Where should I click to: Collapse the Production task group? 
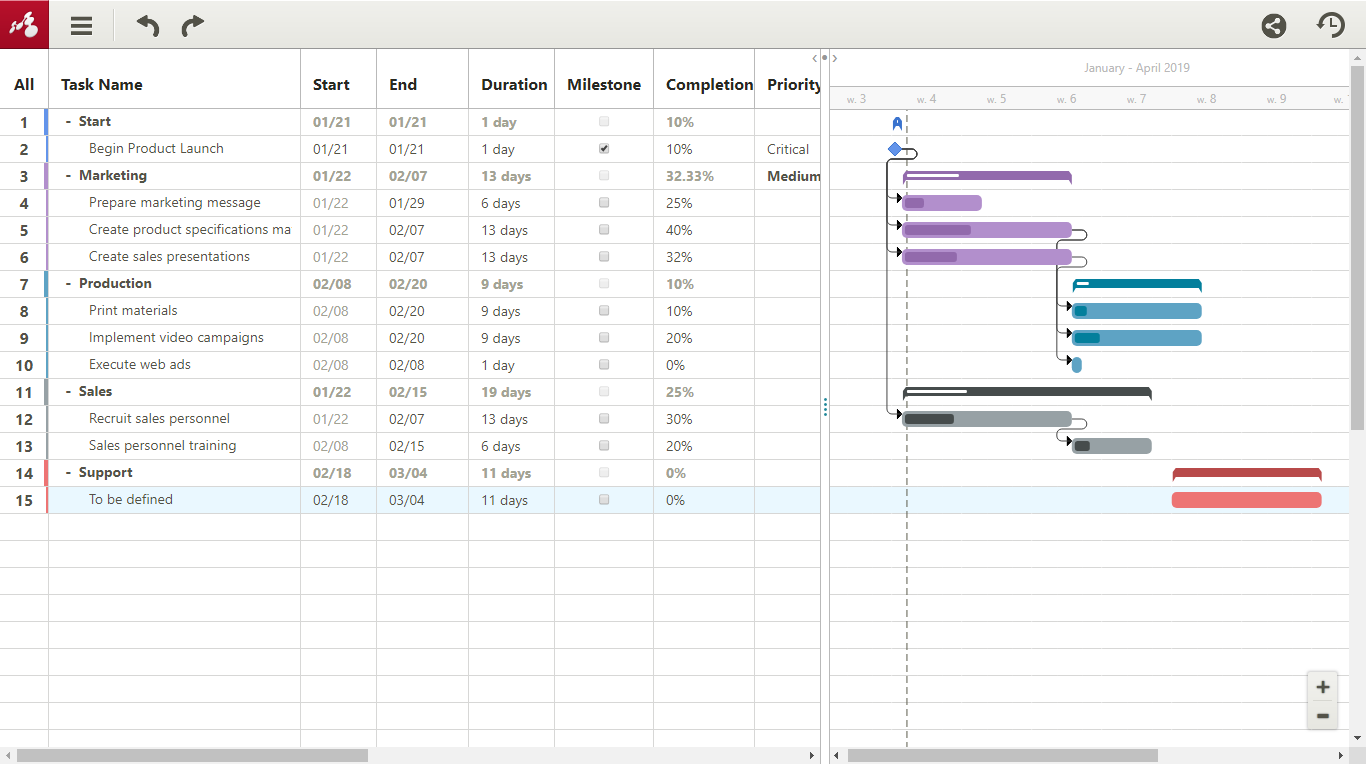tap(68, 284)
